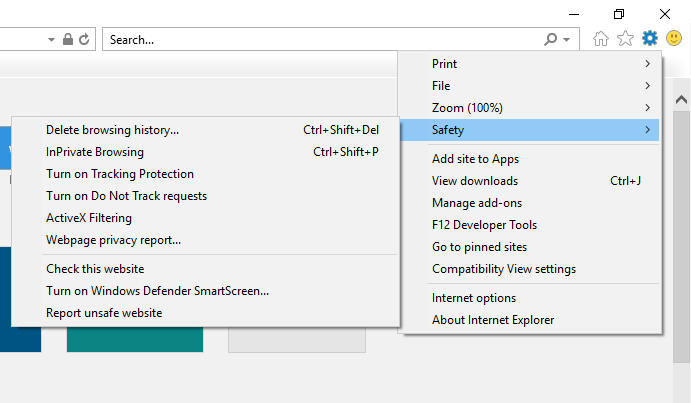The height and width of the screenshot is (403, 691).
Task: Select Turn on Do Not Track requests
Action: pos(205,196)
